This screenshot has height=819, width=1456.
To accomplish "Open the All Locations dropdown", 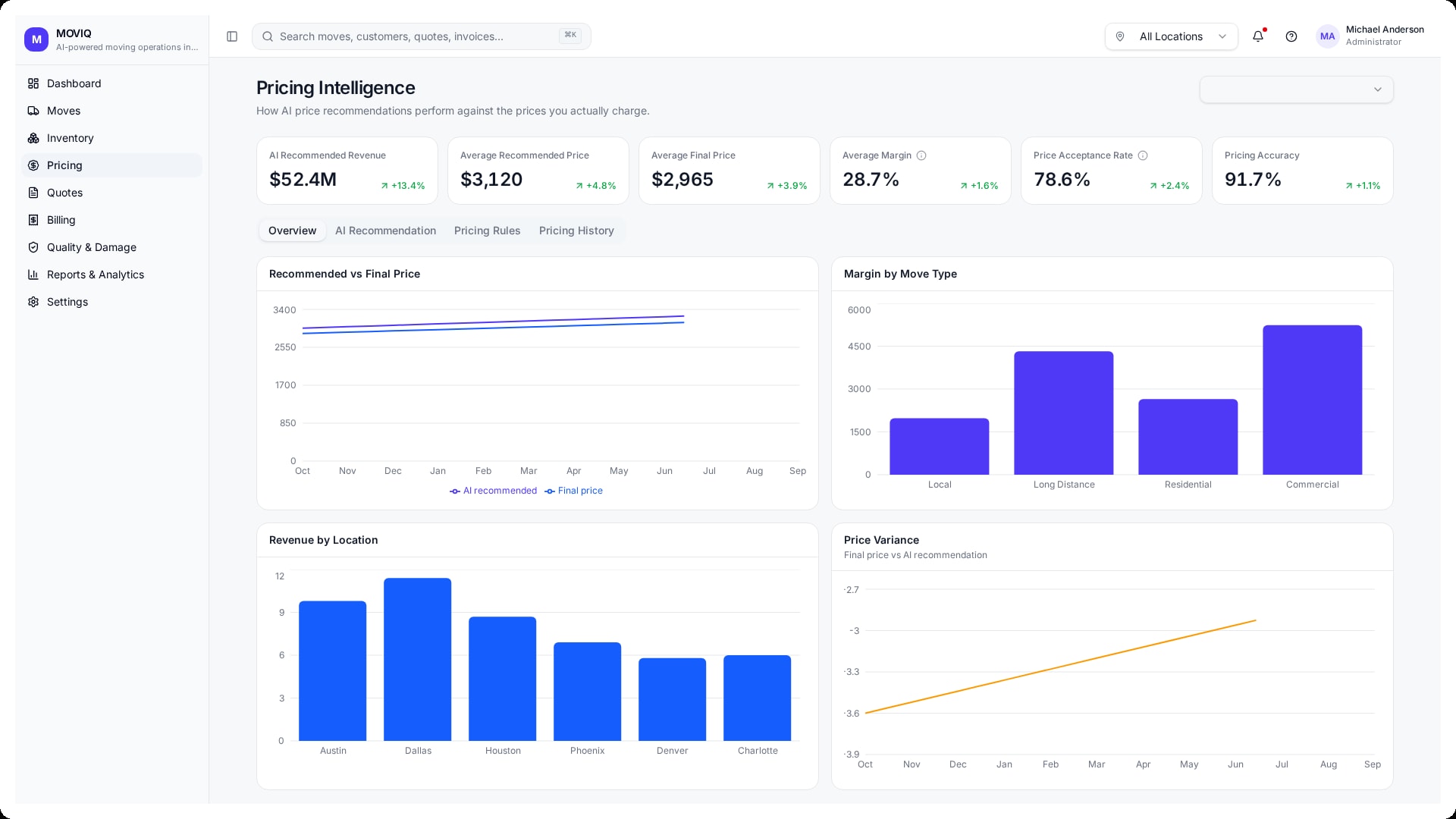I will pyautogui.click(x=1171, y=36).
